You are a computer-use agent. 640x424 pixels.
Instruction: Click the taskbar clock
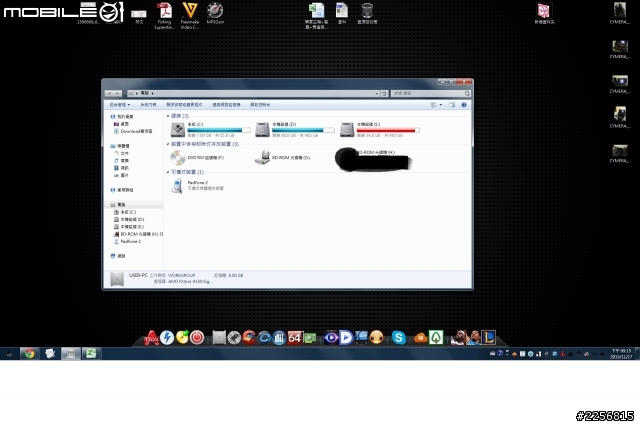click(x=621, y=354)
